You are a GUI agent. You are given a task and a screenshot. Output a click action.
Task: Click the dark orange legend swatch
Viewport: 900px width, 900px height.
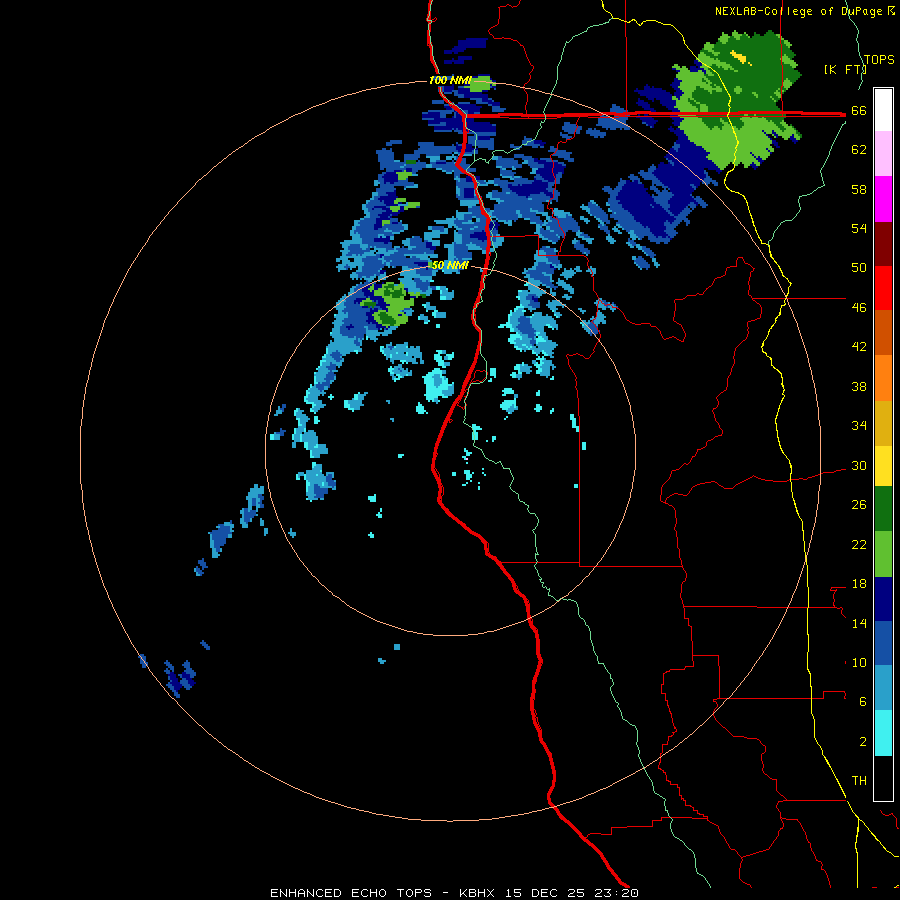(883, 332)
